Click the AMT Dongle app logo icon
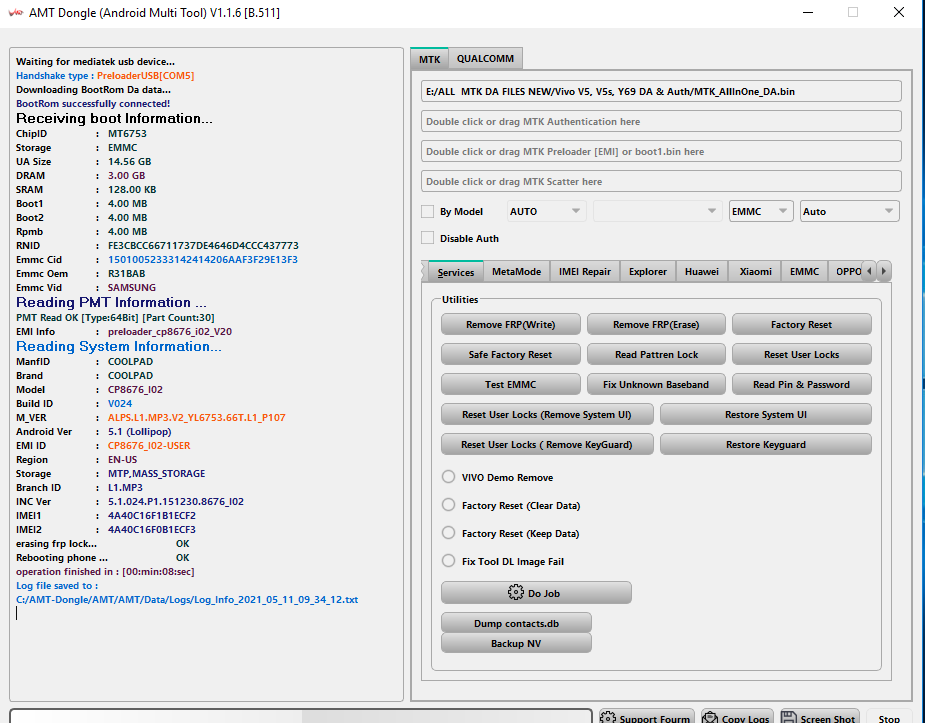The height and width of the screenshot is (723, 925). pyautogui.click(x=15, y=12)
